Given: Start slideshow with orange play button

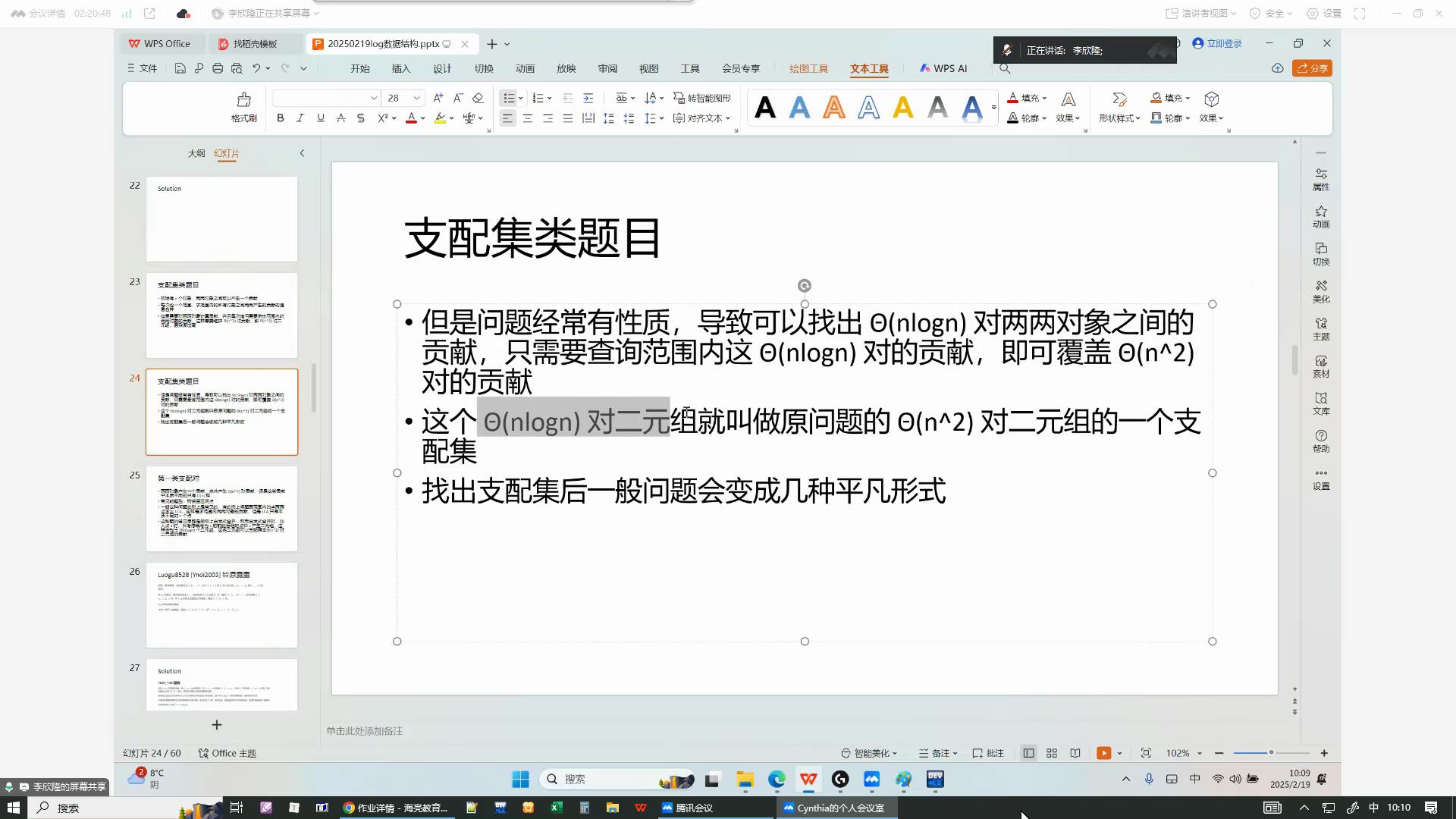Looking at the screenshot, I should point(1103,753).
